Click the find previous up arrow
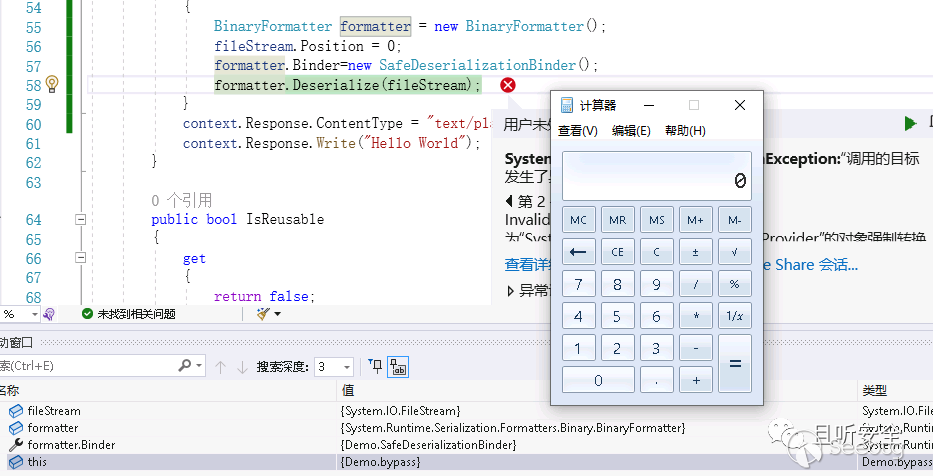 221,367
